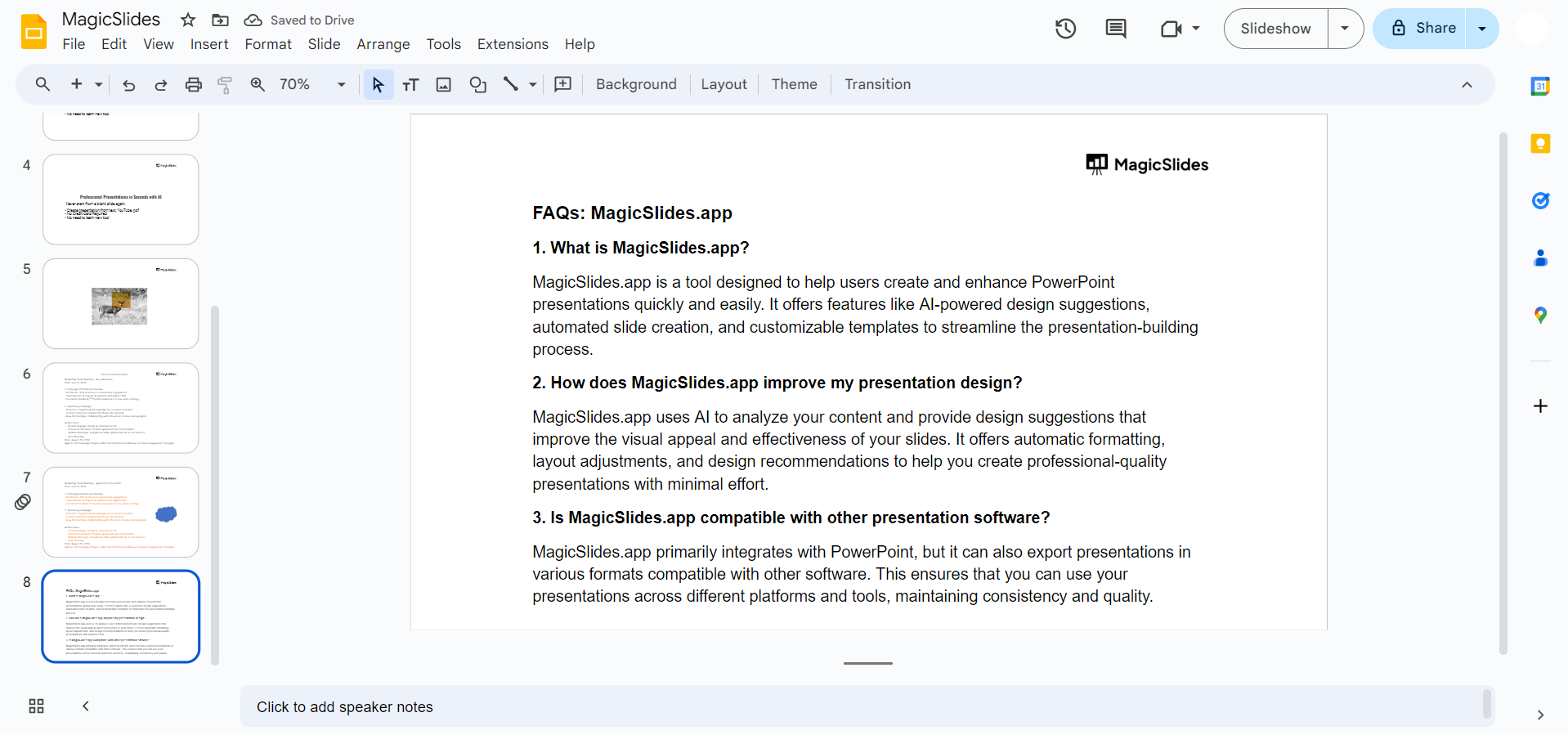The width and height of the screenshot is (1568, 735).
Task: Print the presentation
Action: (x=194, y=84)
